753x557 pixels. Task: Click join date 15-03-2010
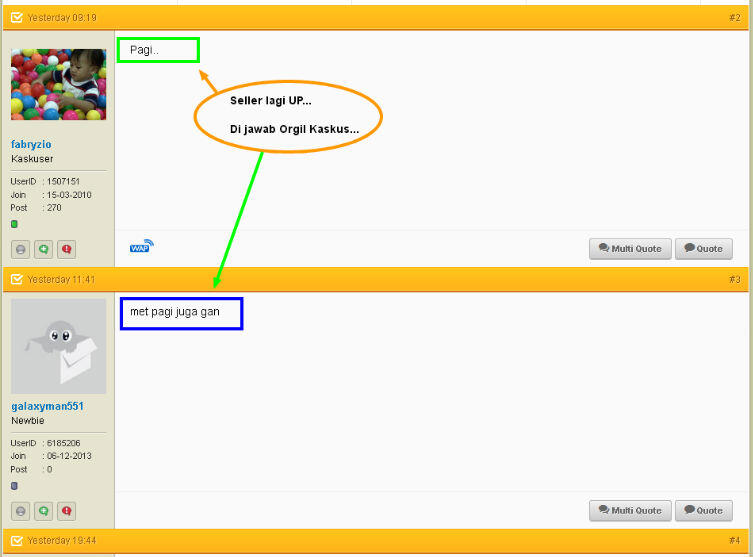tap(69, 195)
